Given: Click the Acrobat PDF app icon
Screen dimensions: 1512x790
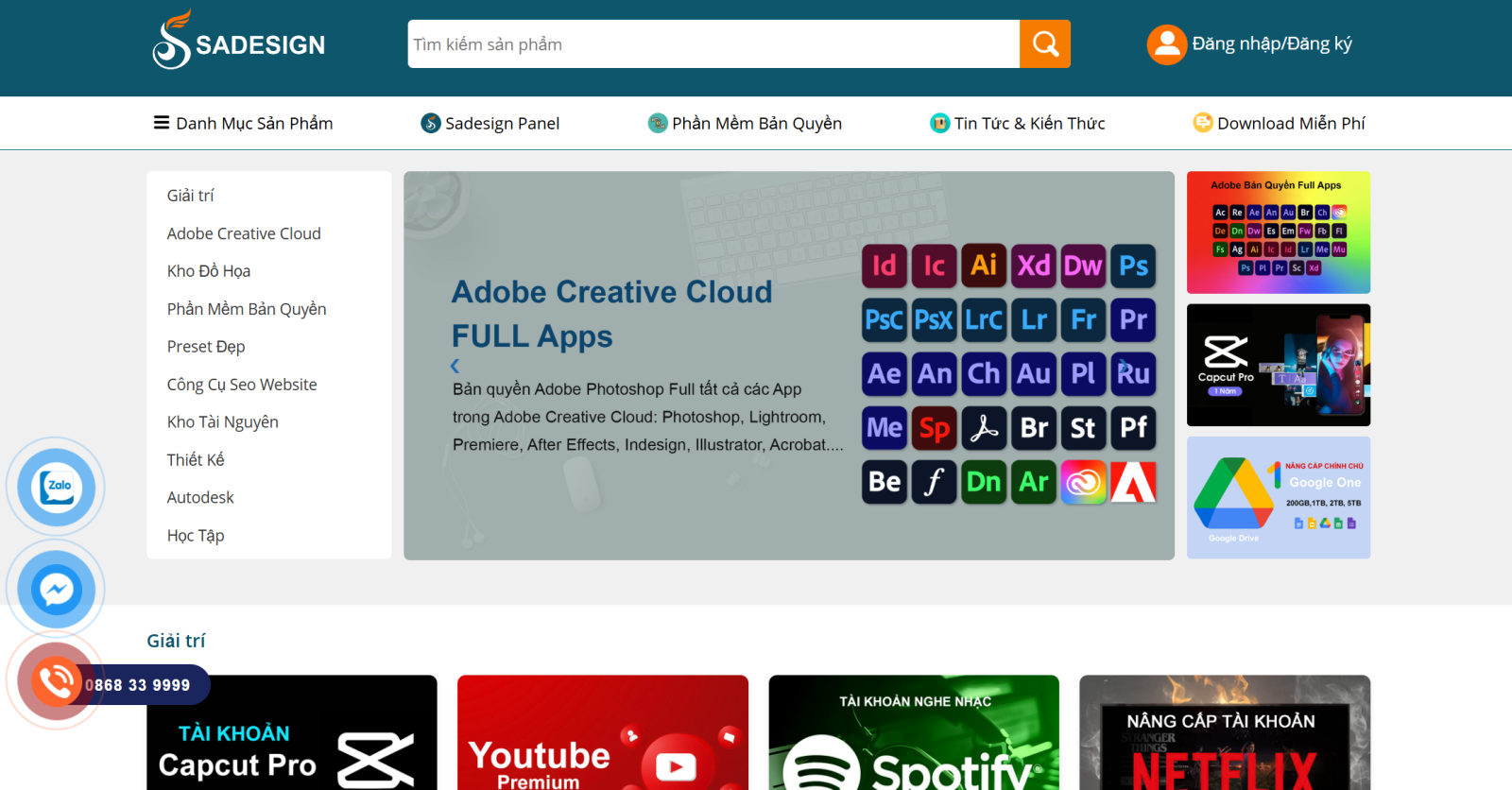Looking at the screenshot, I should click(x=984, y=428).
